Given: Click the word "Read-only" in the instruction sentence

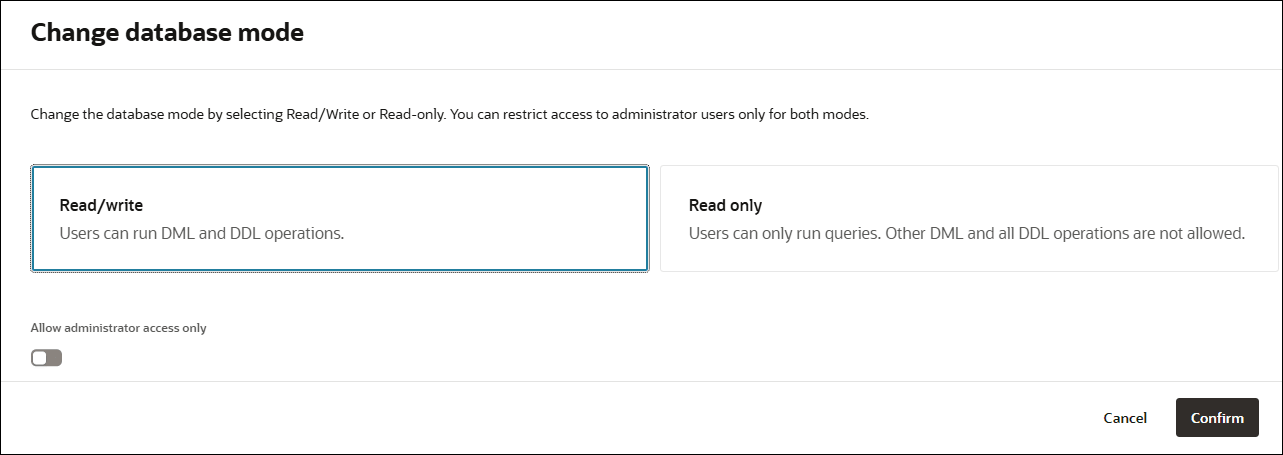Looking at the screenshot, I should pos(412,115).
